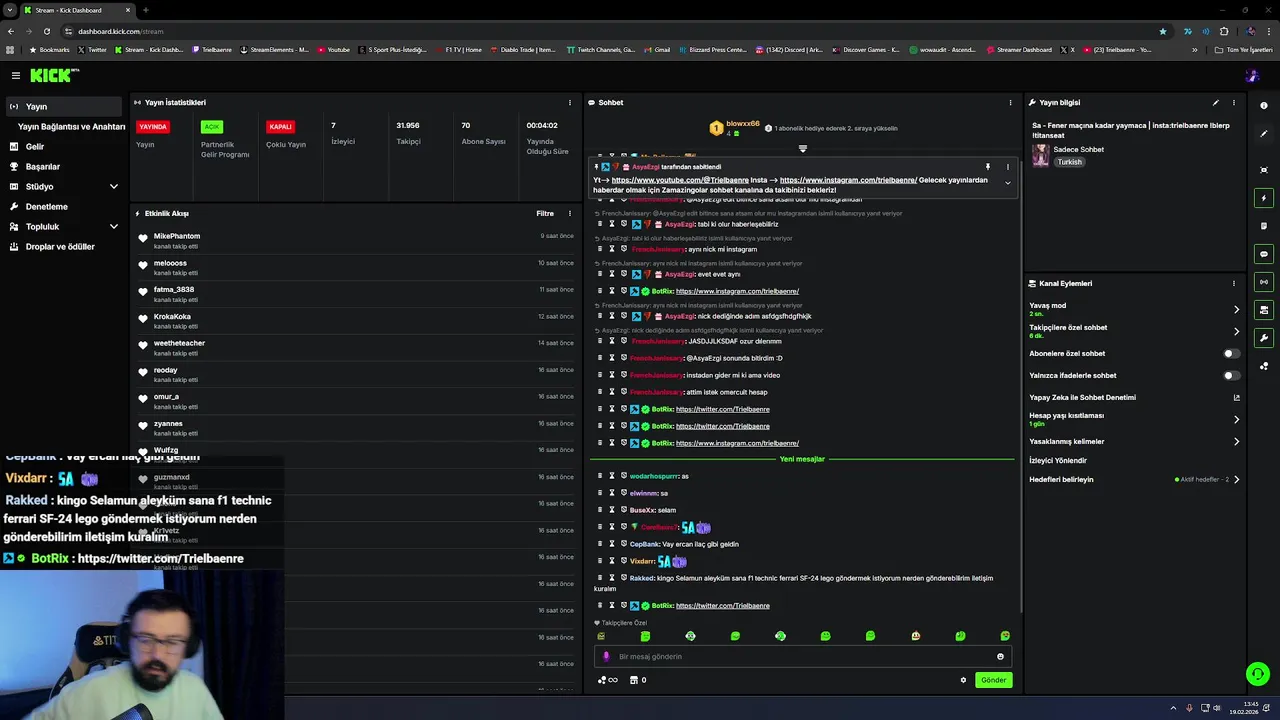Screen dimensions: 1280x720
Task: Click the Sadece Sohbet category thumbnail
Action: click(x=1041, y=155)
